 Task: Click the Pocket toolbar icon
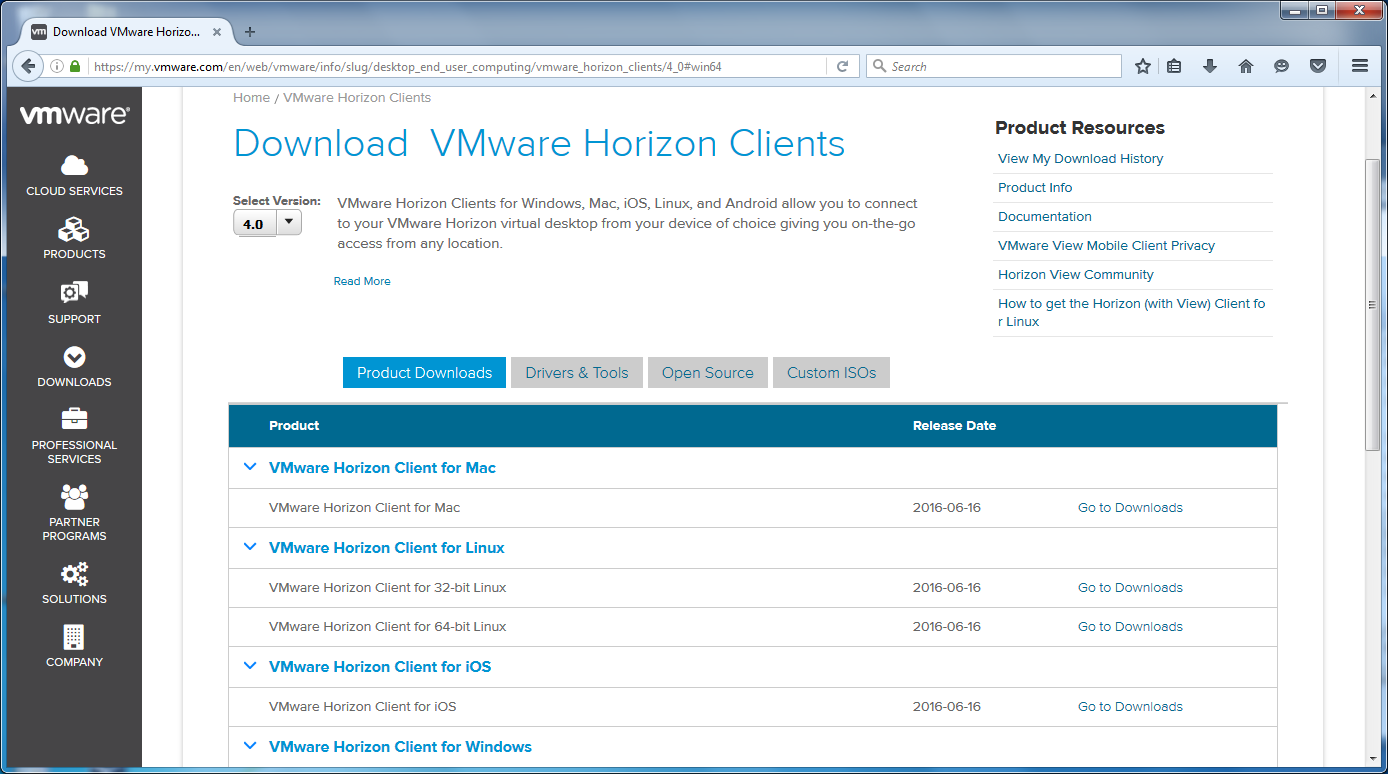point(1318,66)
